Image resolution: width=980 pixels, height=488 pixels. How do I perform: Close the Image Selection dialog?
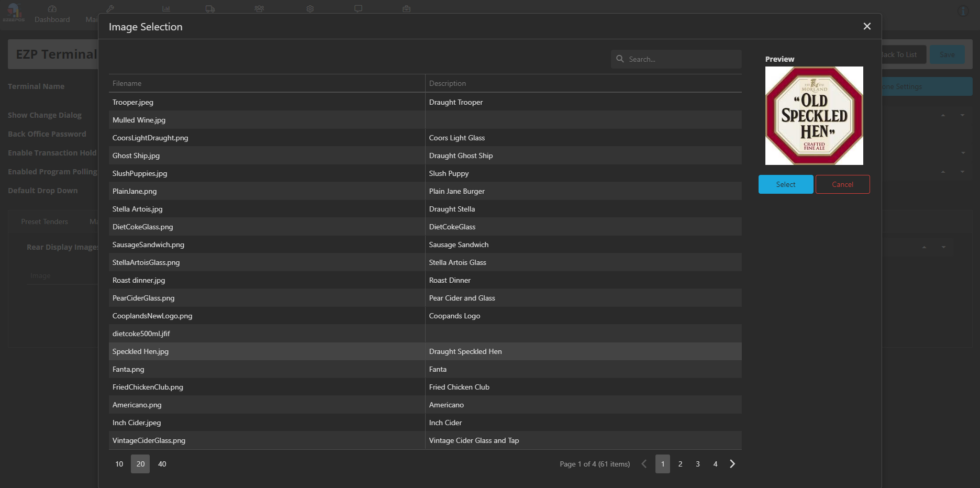(867, 27)
